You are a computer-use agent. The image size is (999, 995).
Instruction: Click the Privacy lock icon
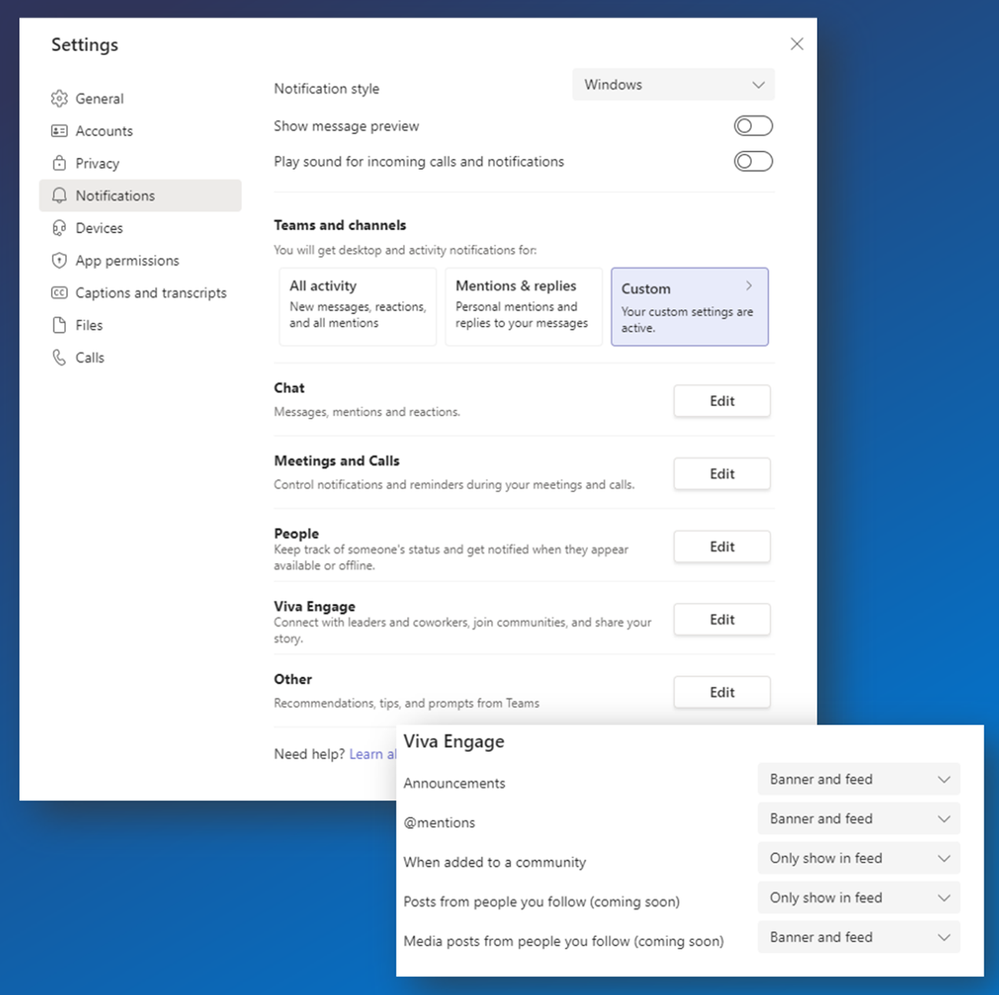click(59, 163)
